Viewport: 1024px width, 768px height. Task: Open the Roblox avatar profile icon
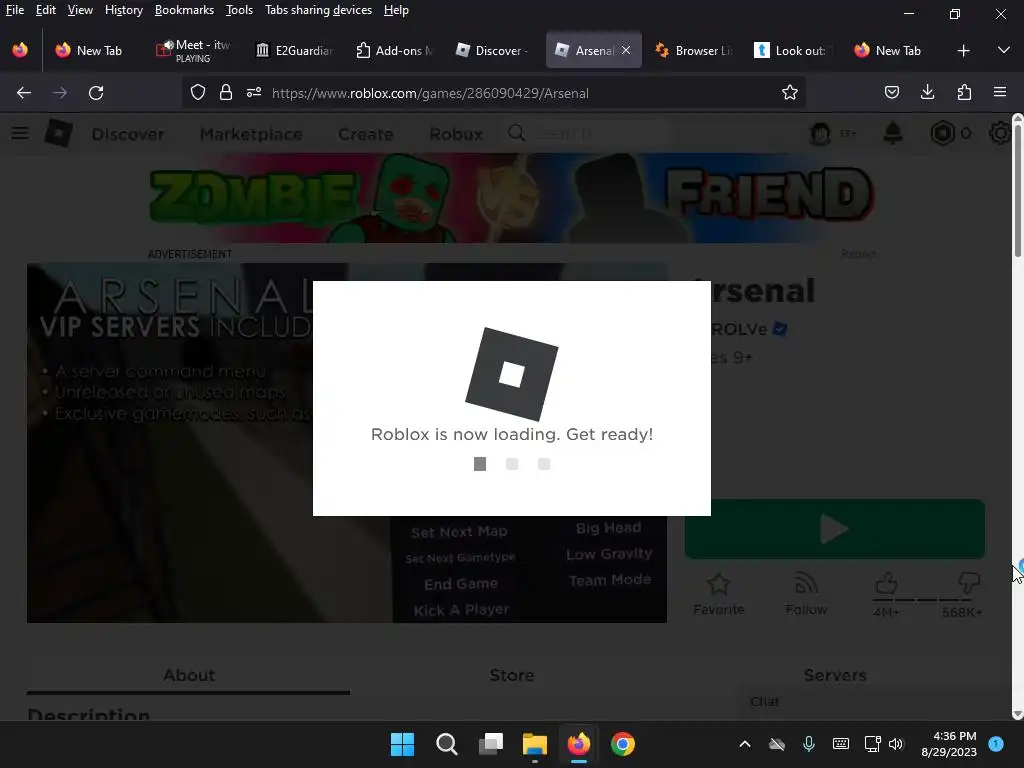coord(820,133)
